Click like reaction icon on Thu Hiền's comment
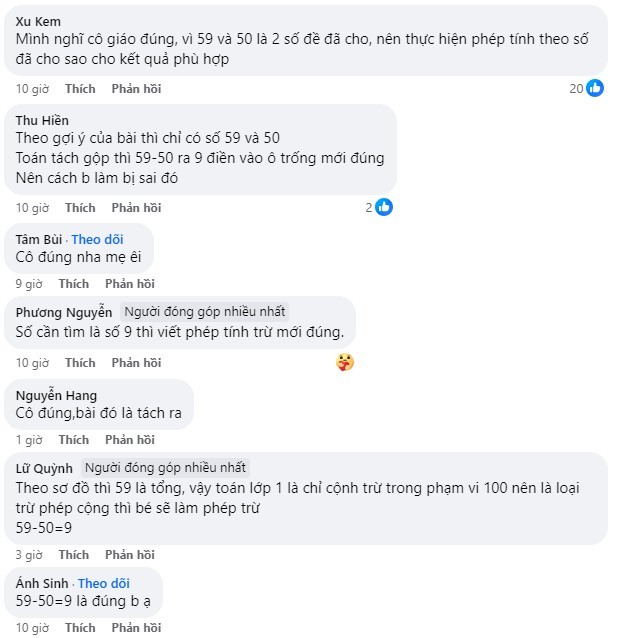Image resolution: width=625 pixels, height=638 pixels. click(x=383, y=207)
